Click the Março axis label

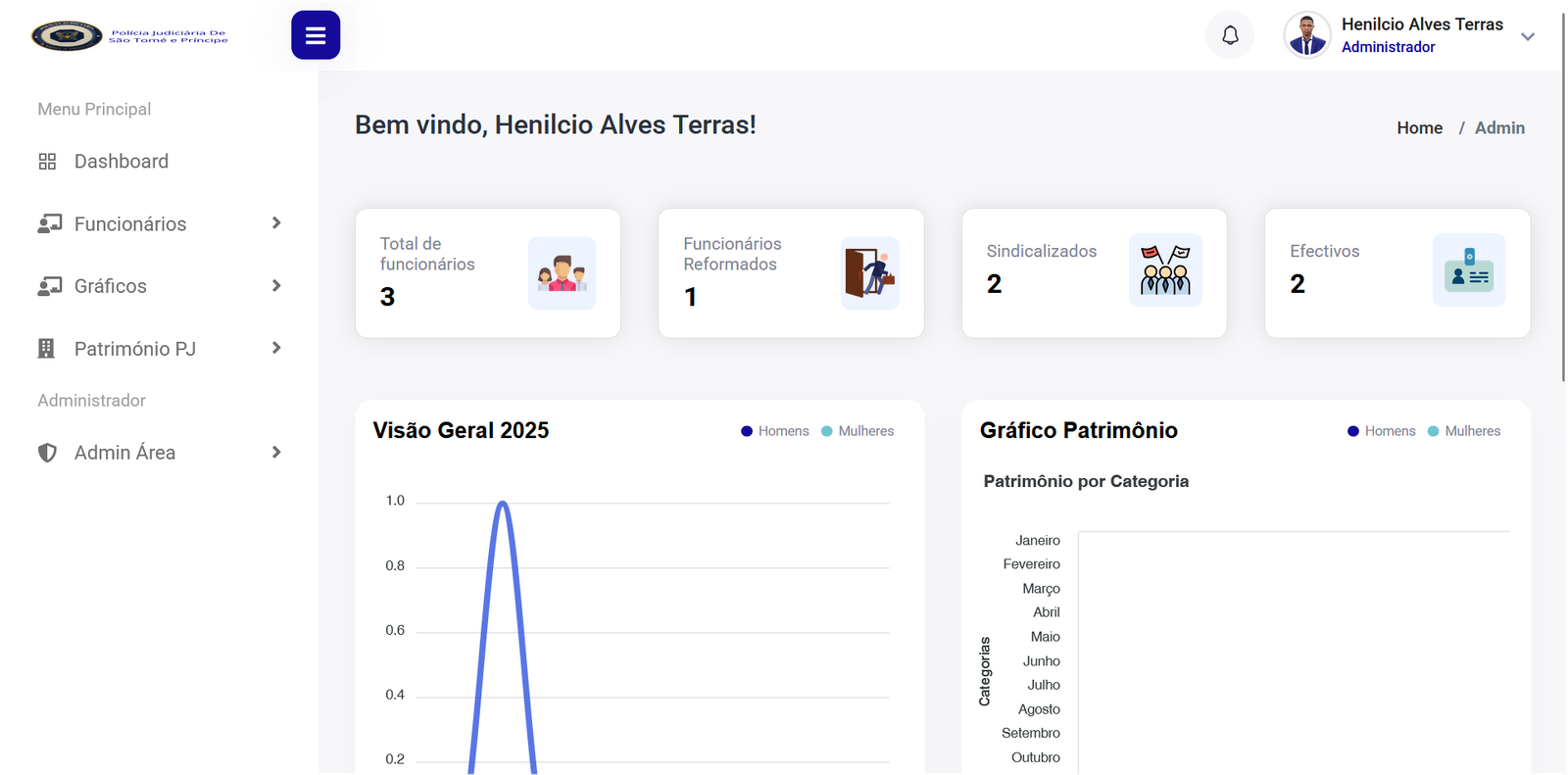[x=1041, y=589]
